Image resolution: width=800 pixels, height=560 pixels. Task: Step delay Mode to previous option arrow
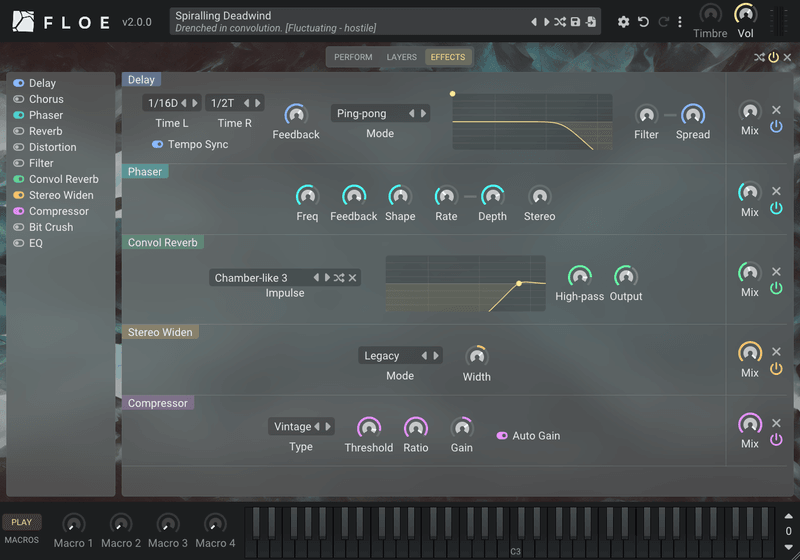[412, 113]
